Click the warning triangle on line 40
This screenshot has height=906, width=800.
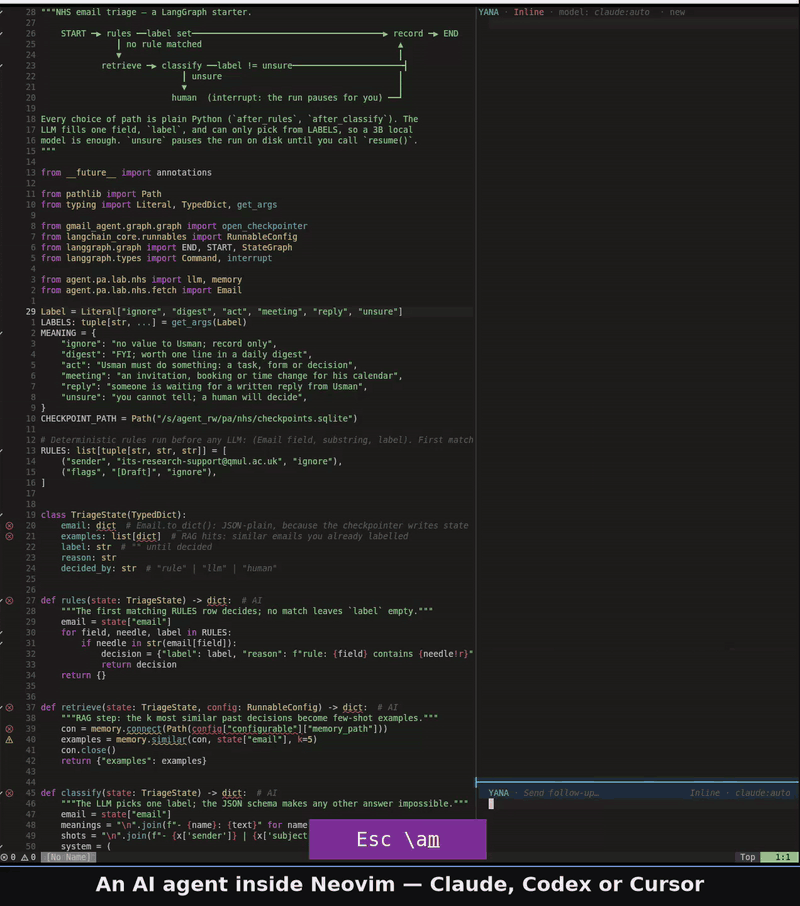click(9, 740)
